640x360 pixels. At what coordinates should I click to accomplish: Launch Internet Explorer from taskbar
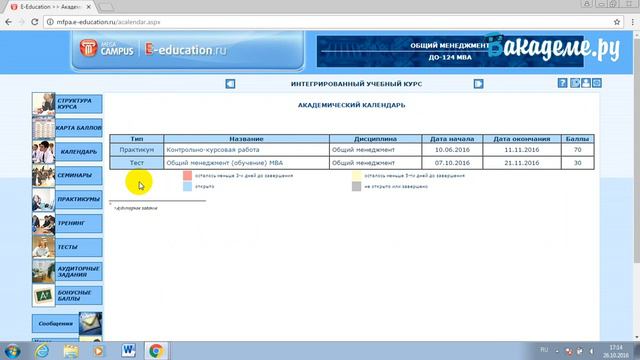coord(42,351)
